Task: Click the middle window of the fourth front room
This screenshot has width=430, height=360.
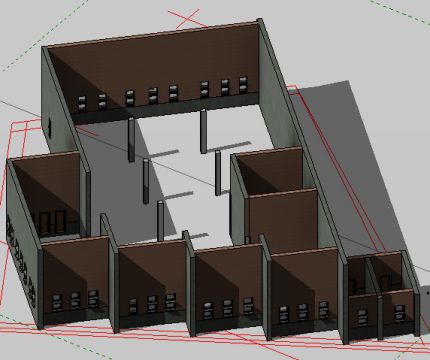Action: point(302,312)
